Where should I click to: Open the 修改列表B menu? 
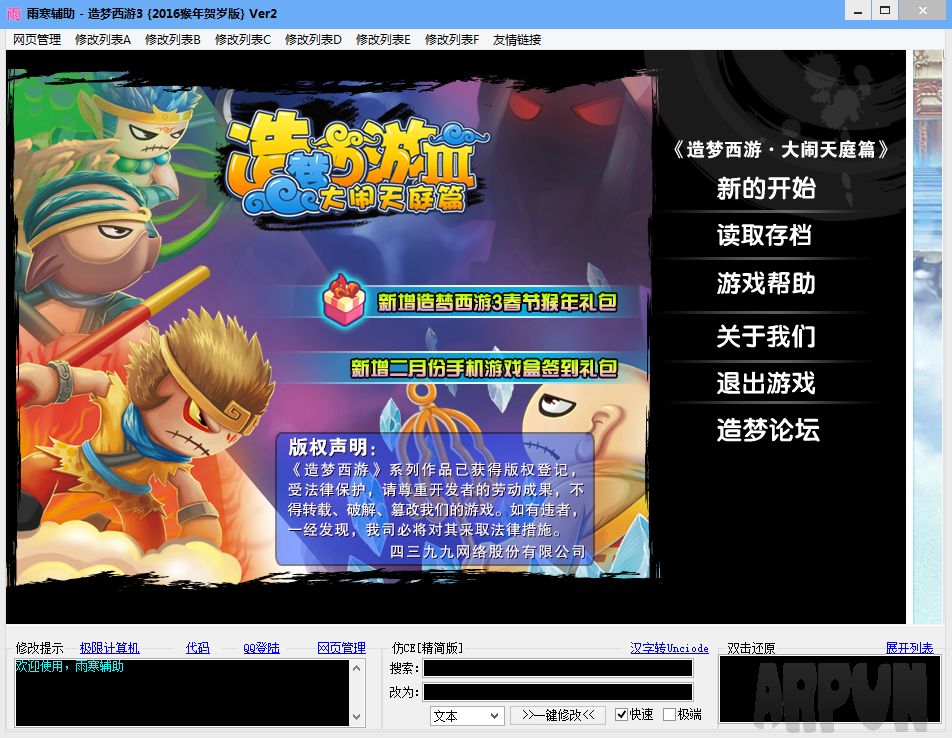pyautogui.click(x=172, y=39)
